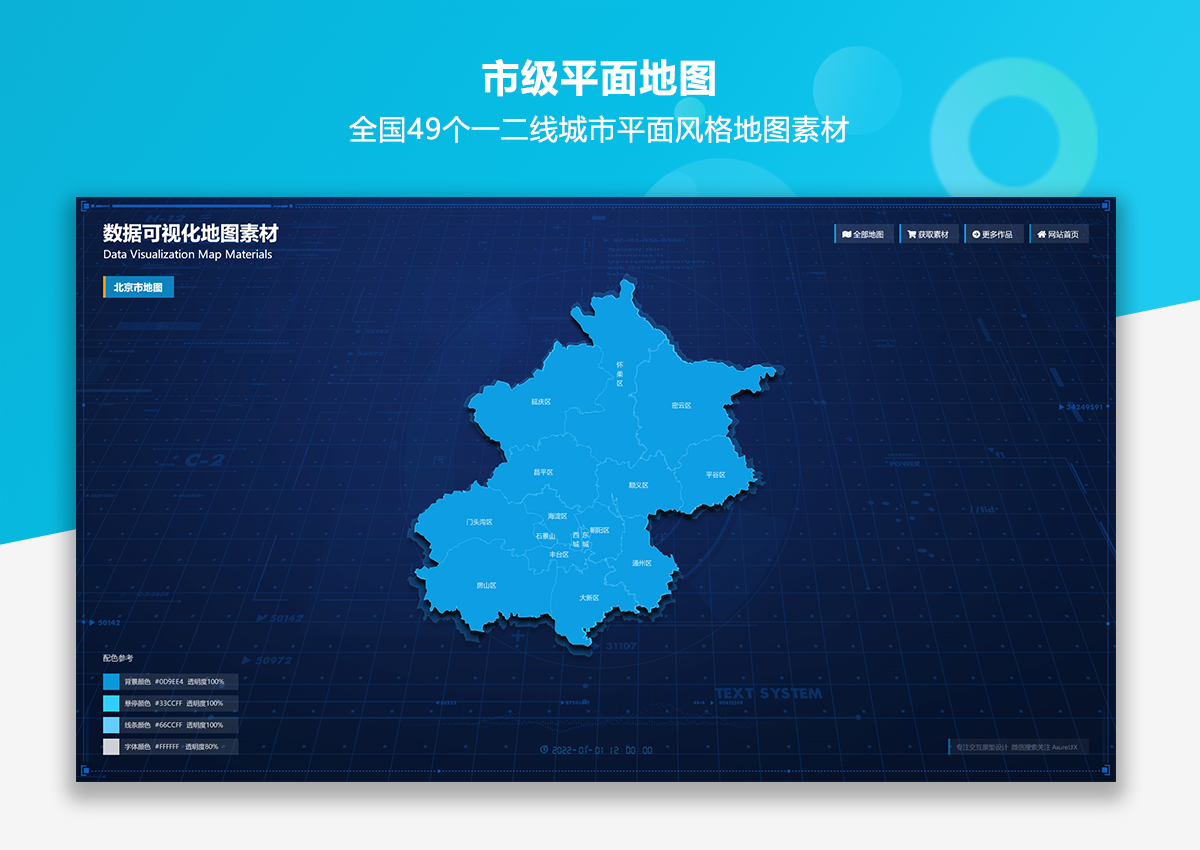Click the circled arrow icon for 更多作品
The image size is (1200, 850).
click(975, 235)
